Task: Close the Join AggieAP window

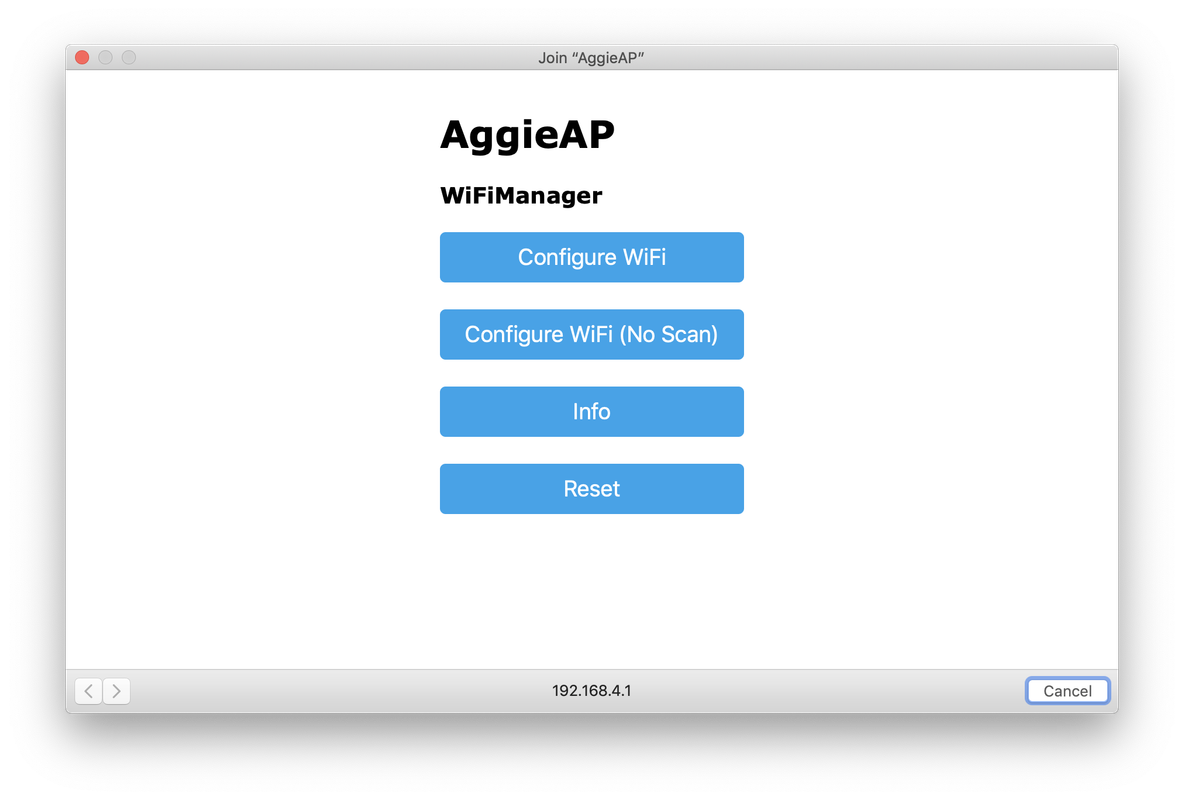Action: click(x=82, y=57)
